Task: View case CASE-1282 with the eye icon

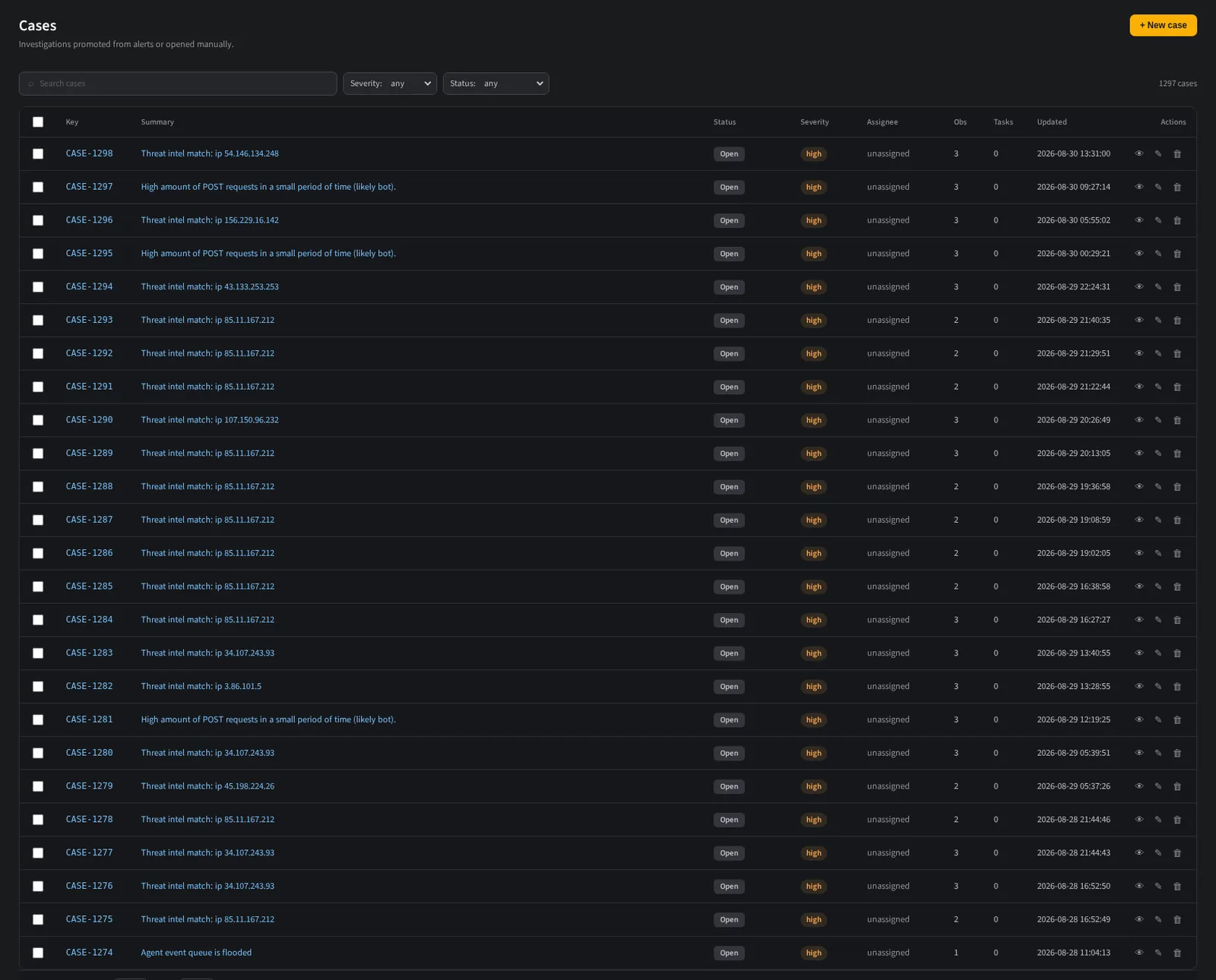Action: [x=1138, y=687]
